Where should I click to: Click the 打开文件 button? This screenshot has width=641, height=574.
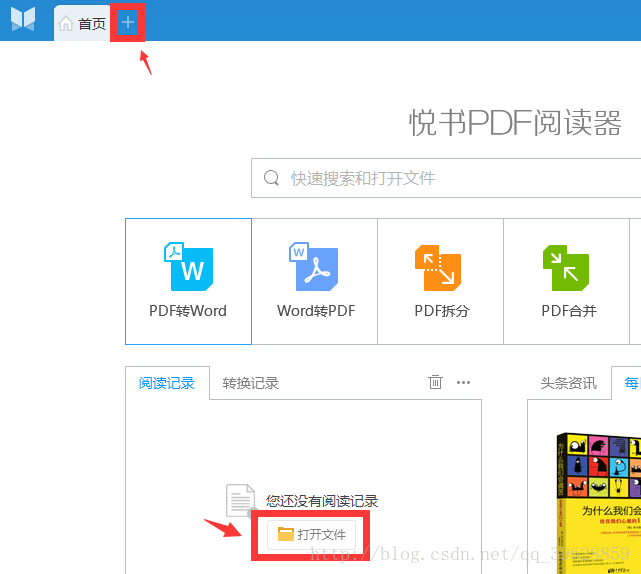point(312,534)
